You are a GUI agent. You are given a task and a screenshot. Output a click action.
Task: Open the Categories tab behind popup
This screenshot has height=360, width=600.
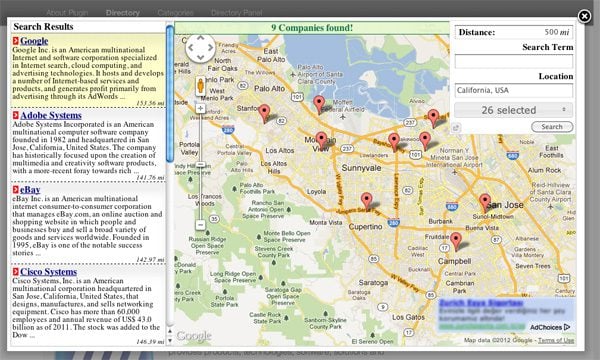[x=175, y=13]
